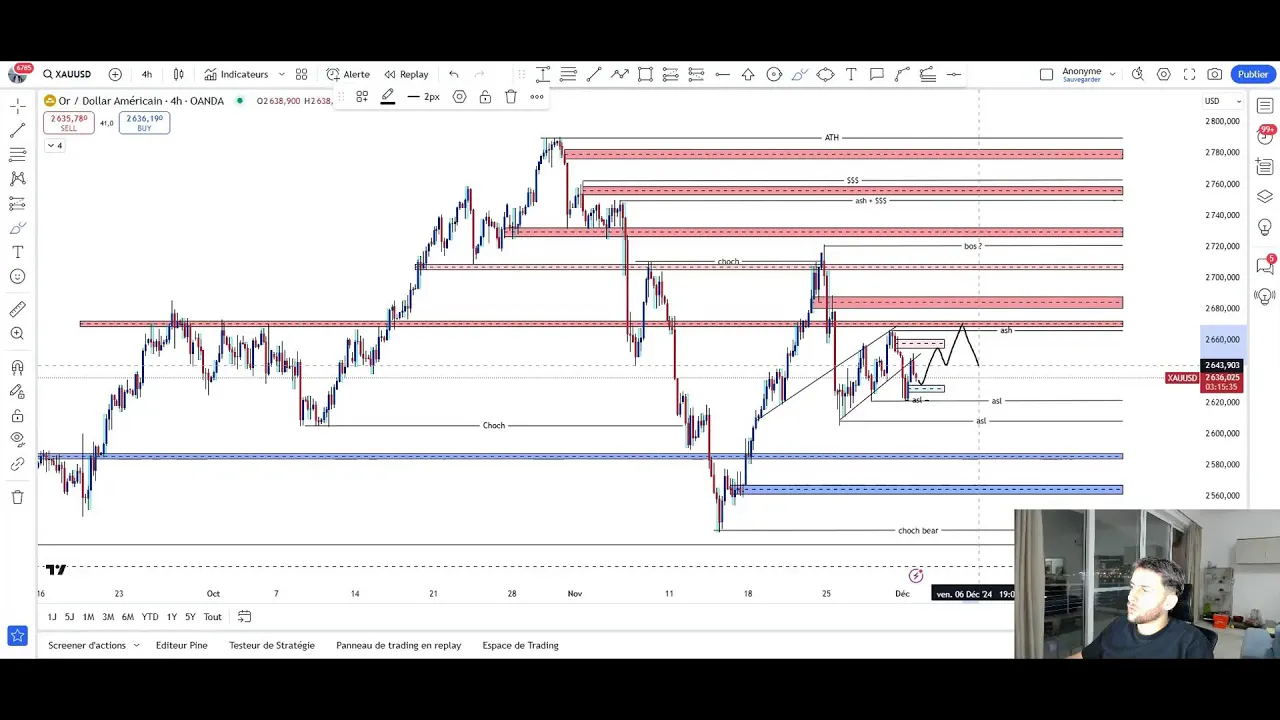Add symbol with the plus compare icon
Image resolution: width=1280 pixels, height=720 pixels.
tap(115, 74)
